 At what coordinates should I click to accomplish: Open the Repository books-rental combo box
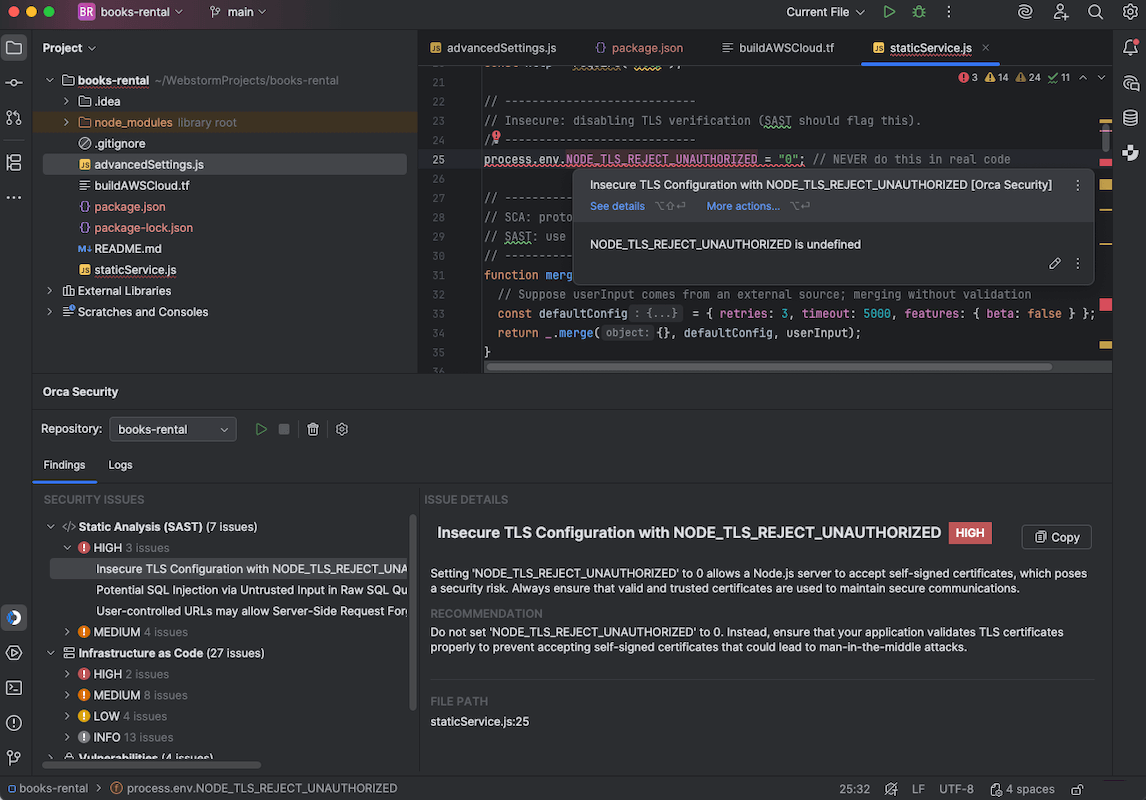172,430
